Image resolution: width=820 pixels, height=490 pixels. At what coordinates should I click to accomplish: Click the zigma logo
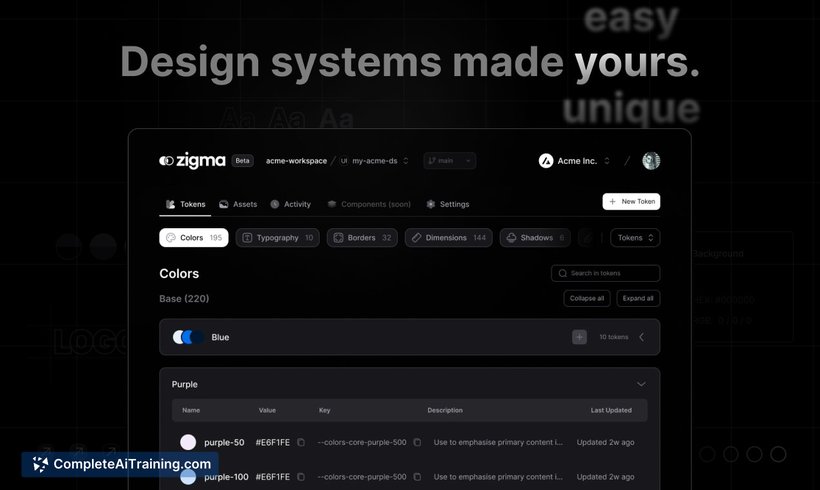pos(192,161)
